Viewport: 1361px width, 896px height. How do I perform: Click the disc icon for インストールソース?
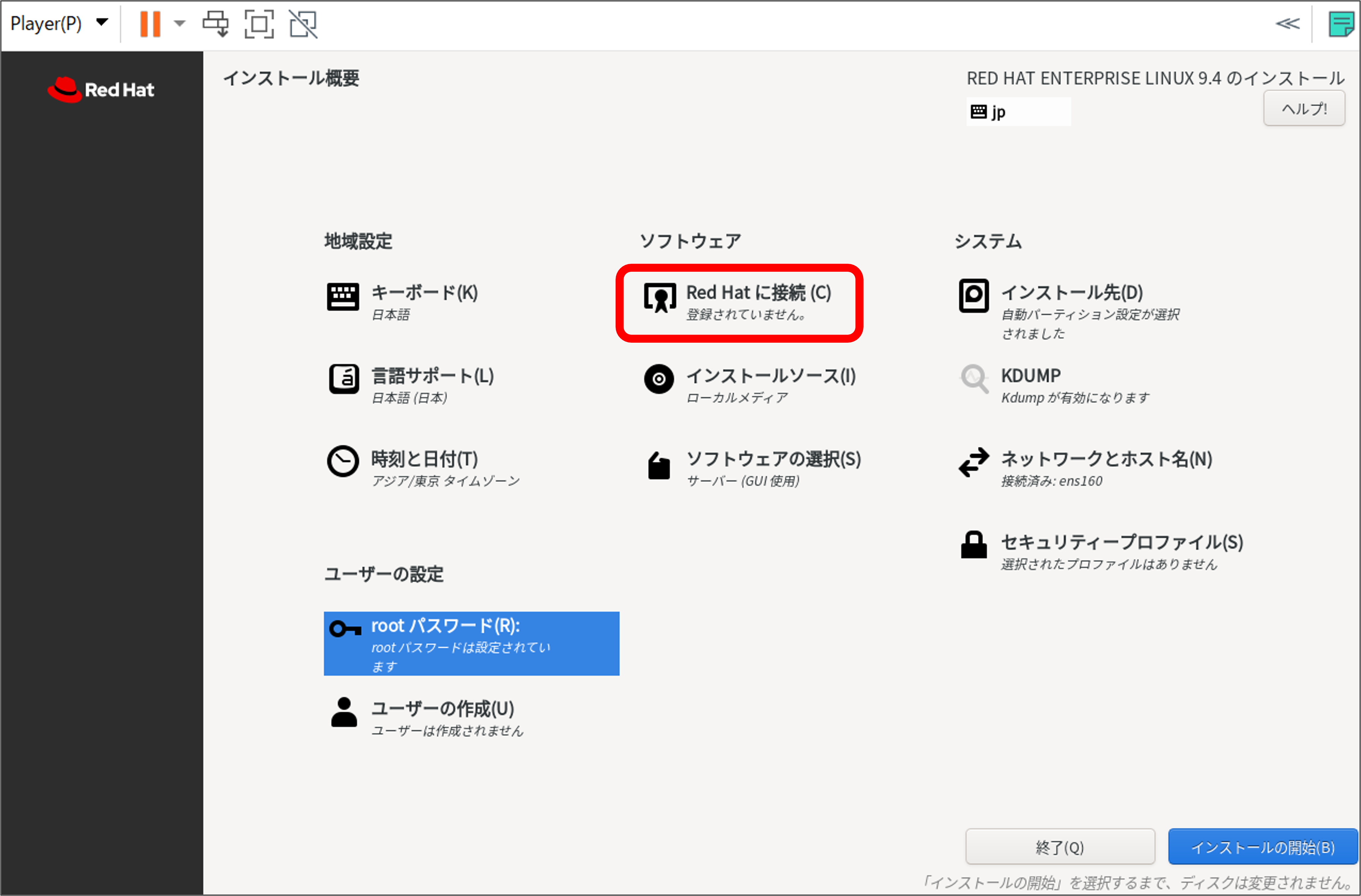659,378
